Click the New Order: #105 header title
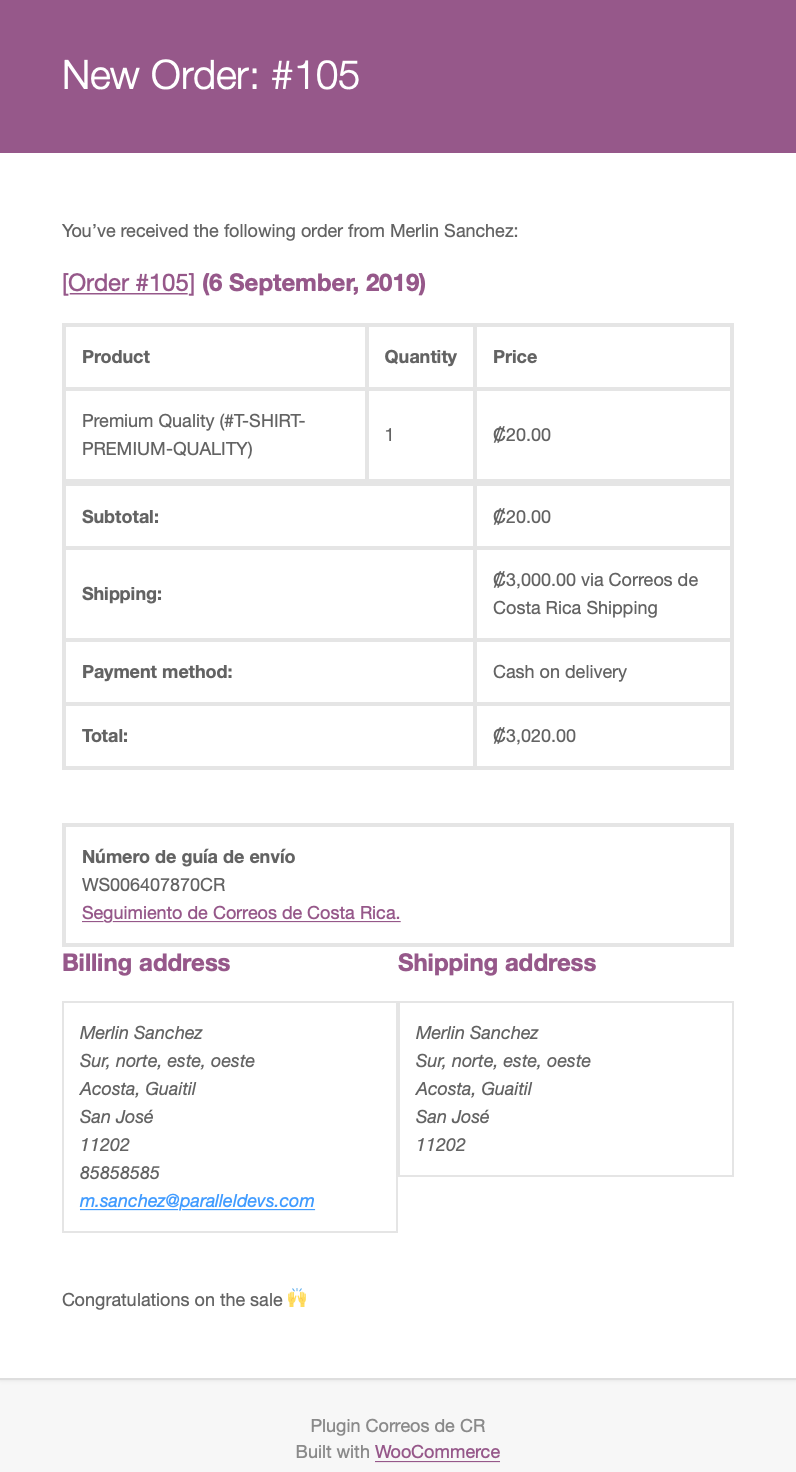This screenshot has width=796, height=1472. [x=211, y=75]
